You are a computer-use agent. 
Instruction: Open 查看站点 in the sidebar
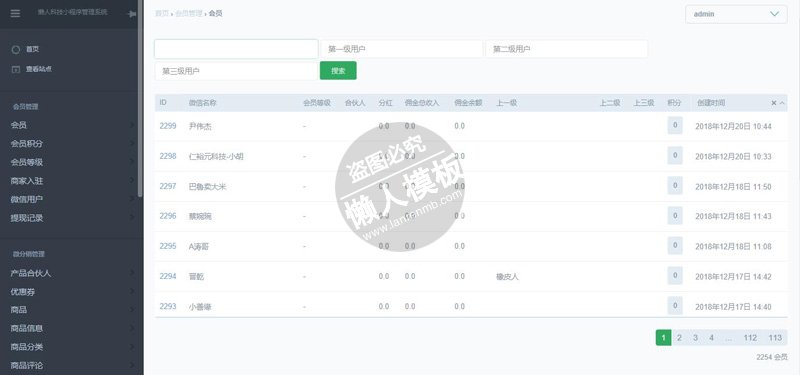(x=39, y=69)
